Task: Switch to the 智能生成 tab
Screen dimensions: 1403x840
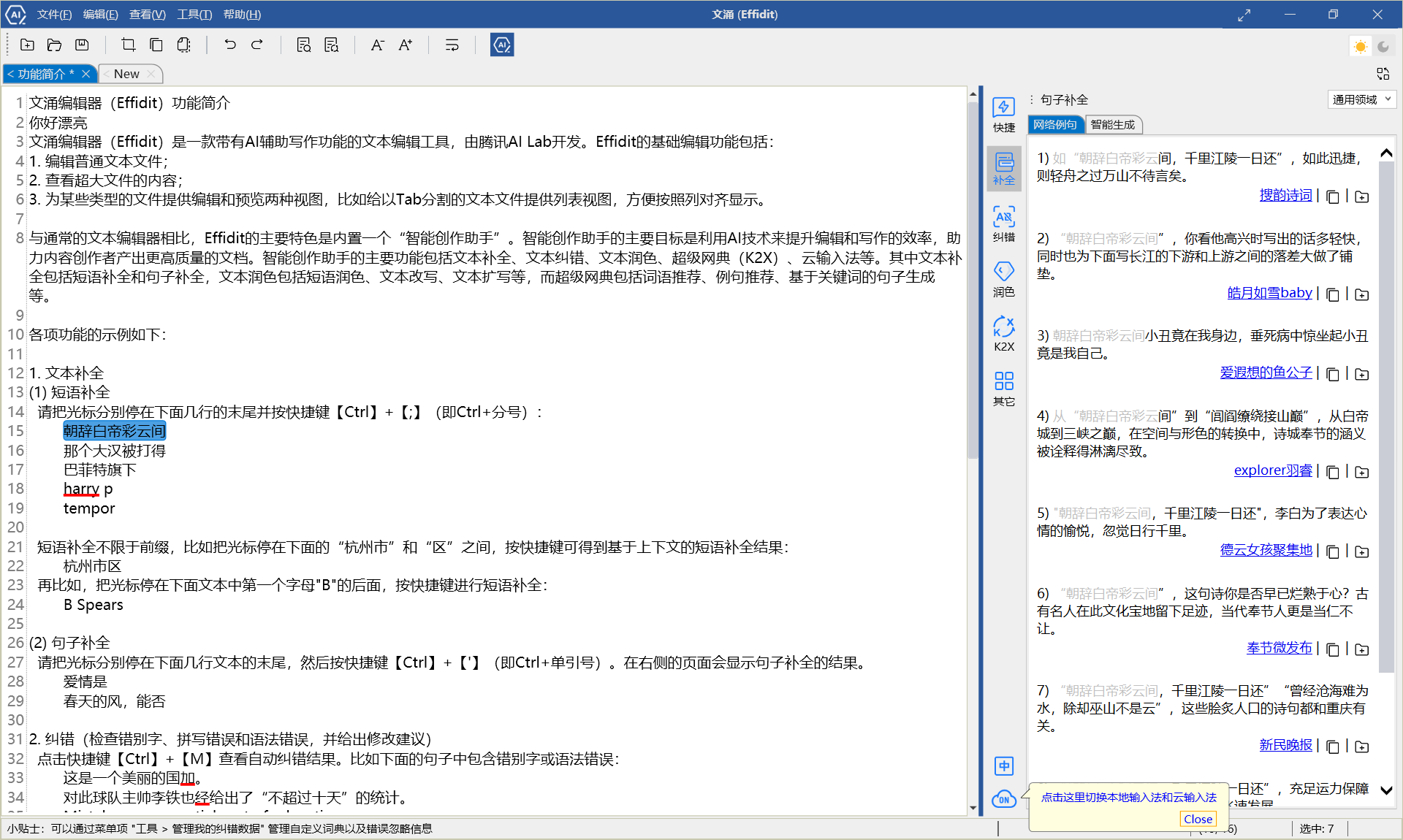Action: click(1114, 124)
